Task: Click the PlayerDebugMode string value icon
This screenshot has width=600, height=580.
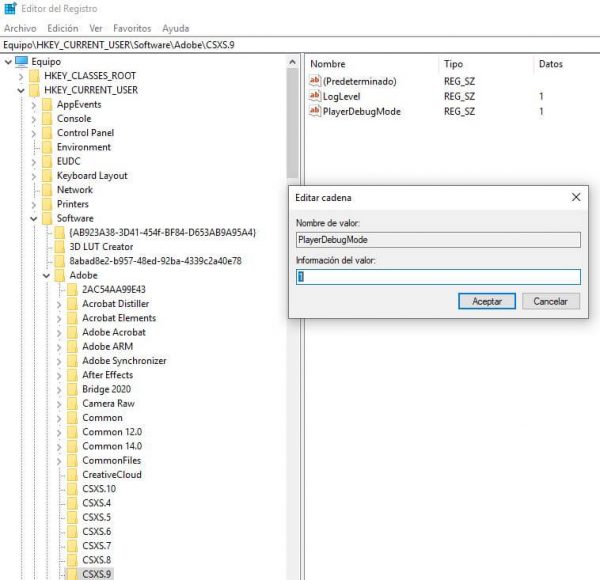Action: 316,111
